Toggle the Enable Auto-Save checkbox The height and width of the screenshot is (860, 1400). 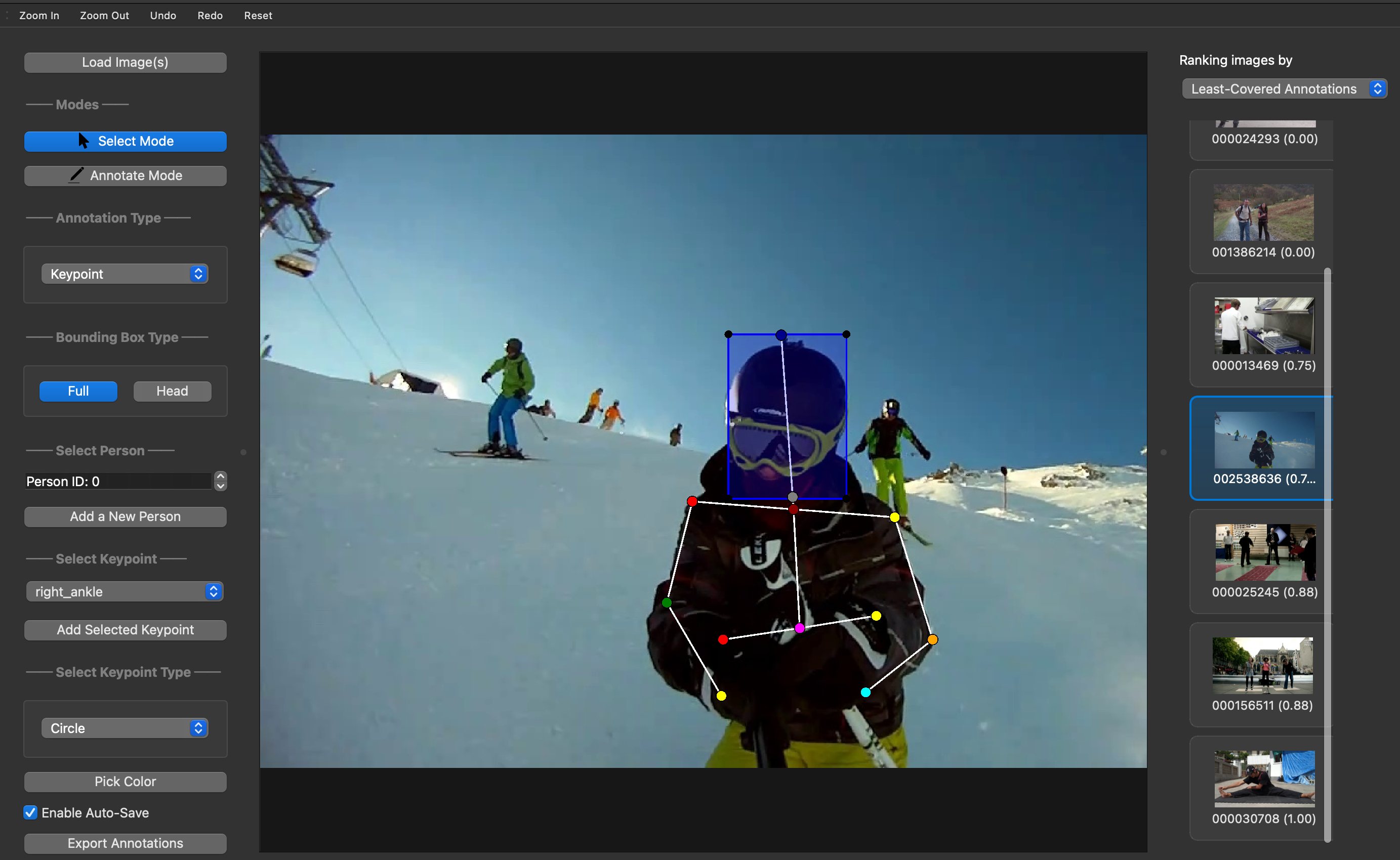coord(31,812)
